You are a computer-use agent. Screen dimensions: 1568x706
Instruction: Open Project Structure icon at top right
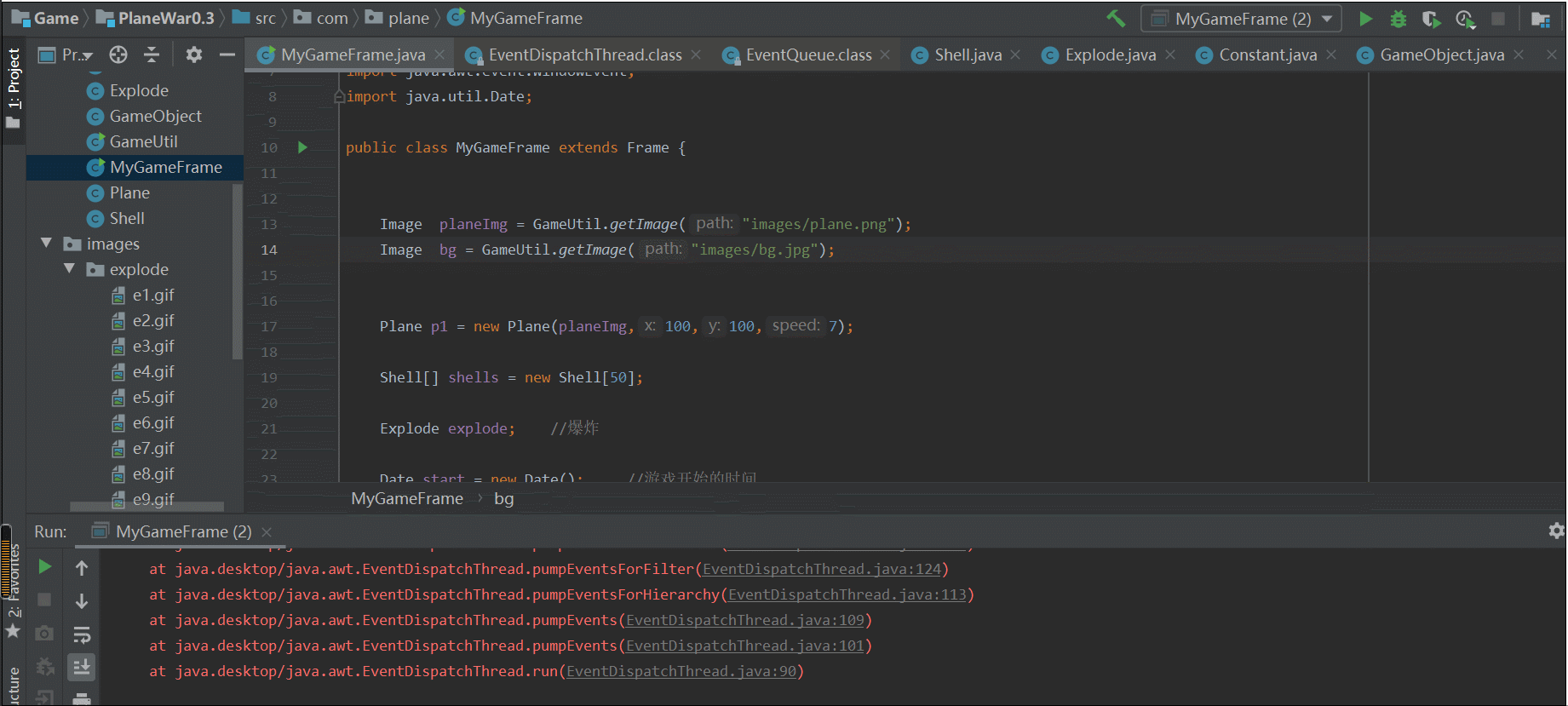point(1540,19)
